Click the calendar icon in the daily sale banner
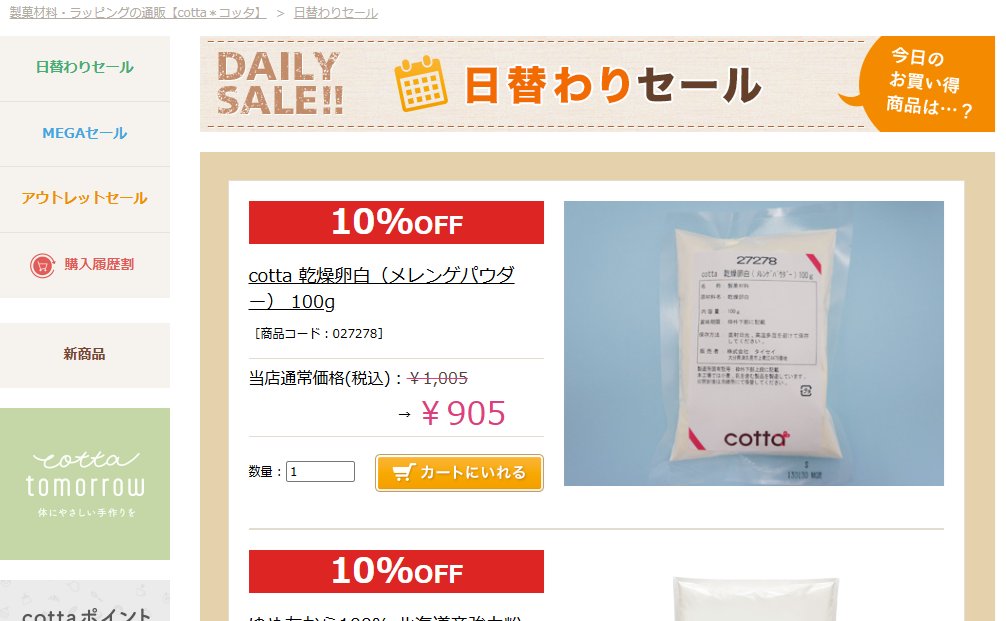The height and width of the screenshot is (621, 1006). coord(421,84)
